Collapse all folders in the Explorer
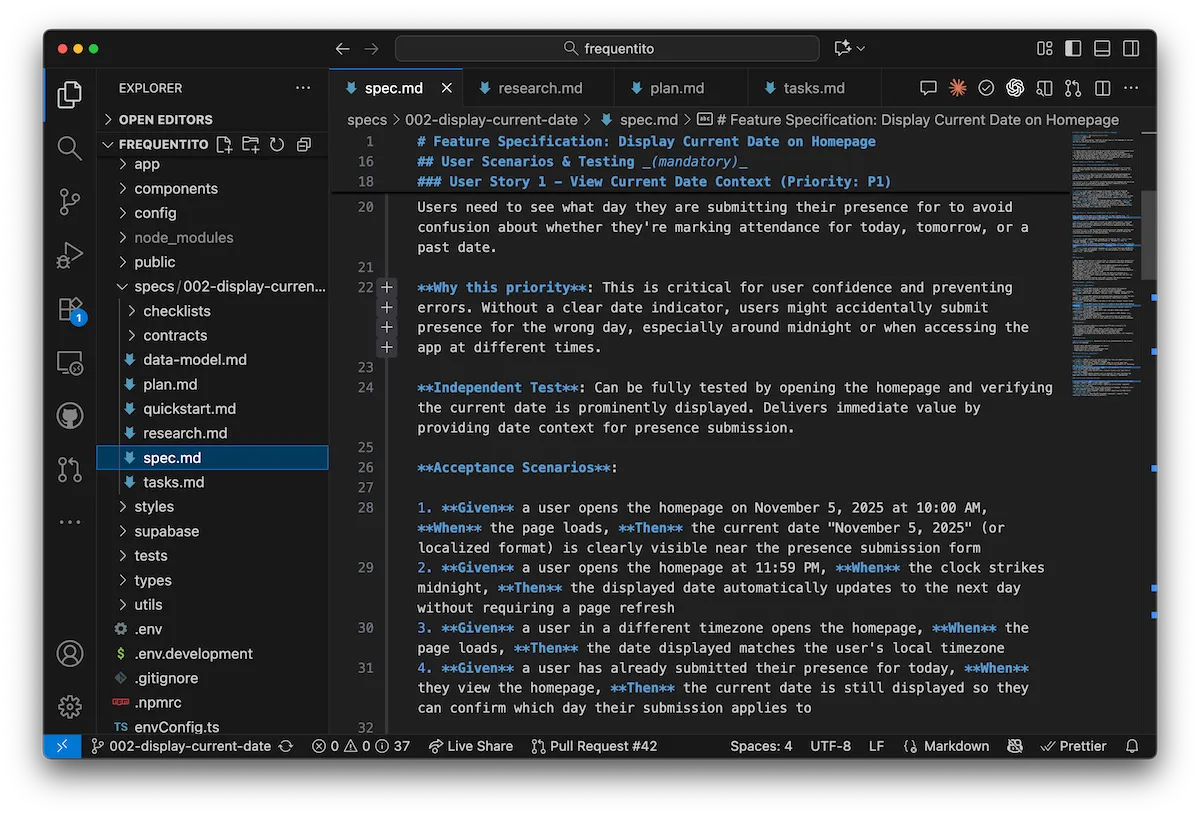The width and height of the screenshot is (1200, 816). pos(303,144)
